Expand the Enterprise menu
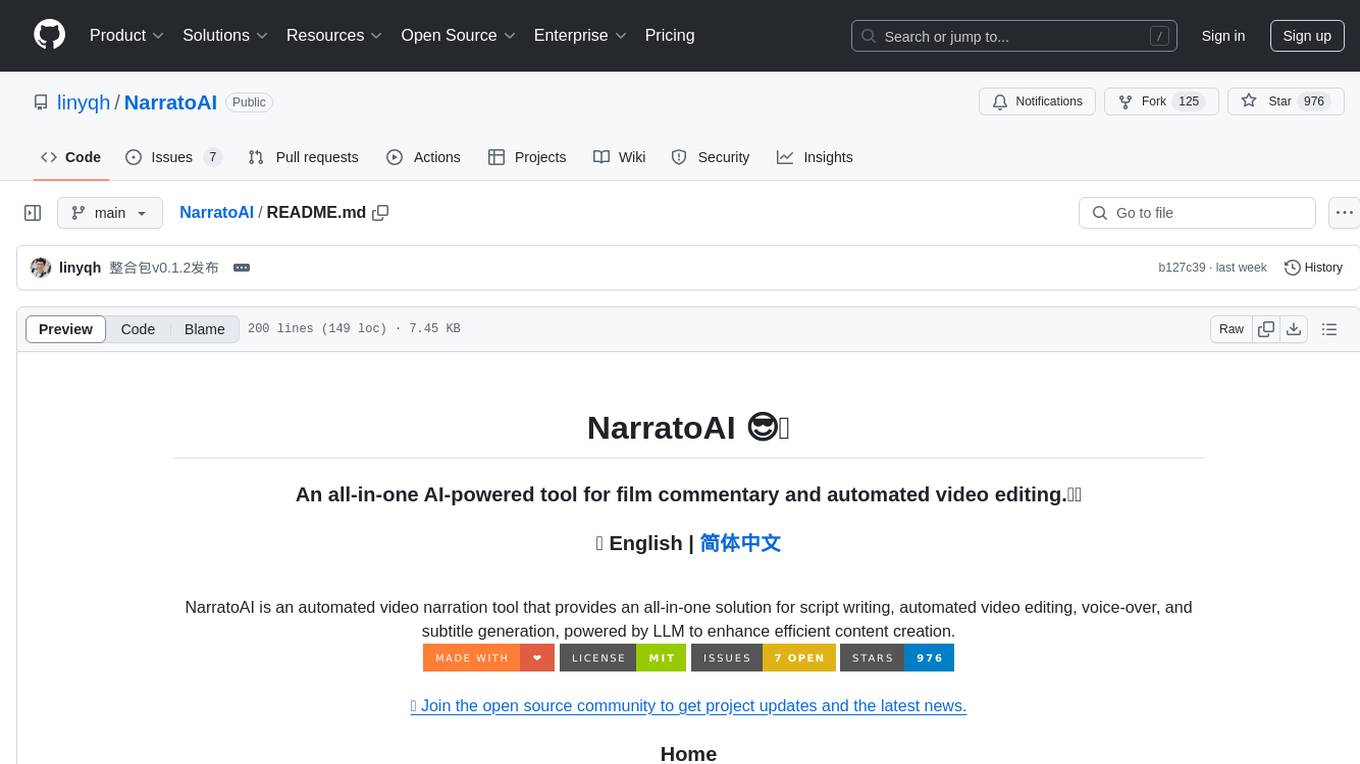Viewport: 1360px width, 764px height. click(580, 35)
